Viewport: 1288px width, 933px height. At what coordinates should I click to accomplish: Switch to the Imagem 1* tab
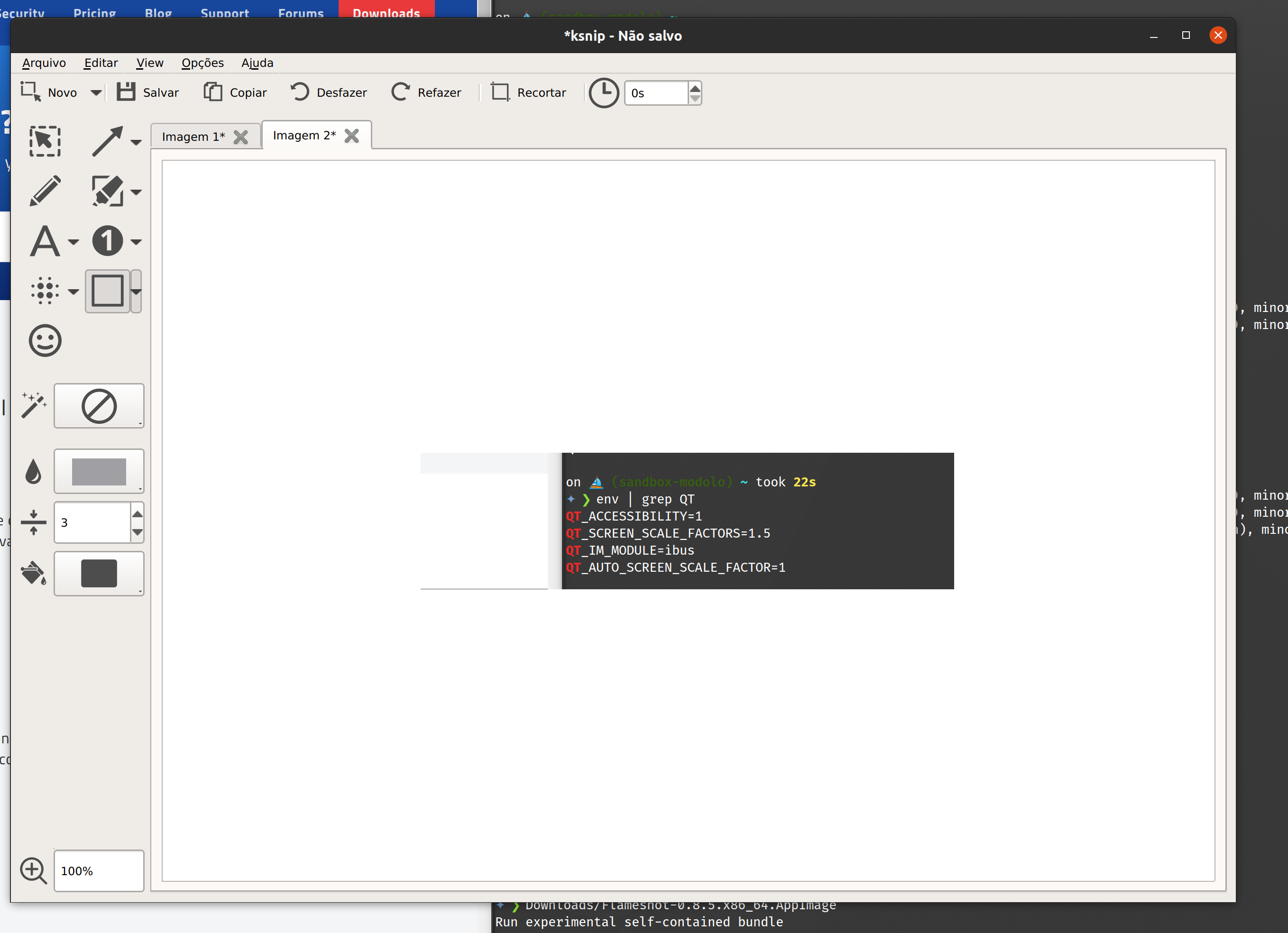[193, 136]
